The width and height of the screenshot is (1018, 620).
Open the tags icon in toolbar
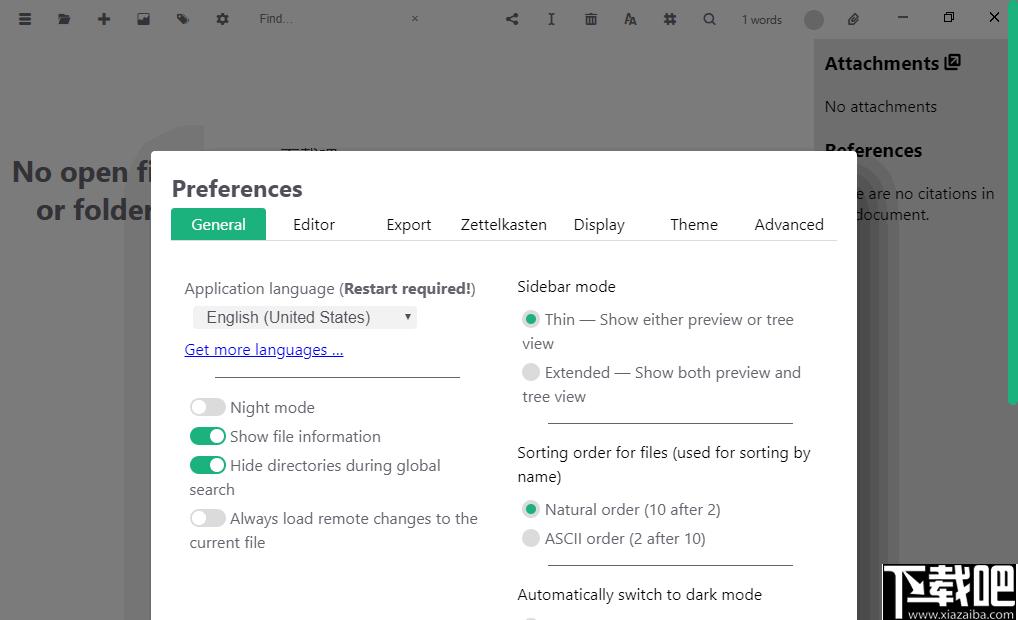182,19
